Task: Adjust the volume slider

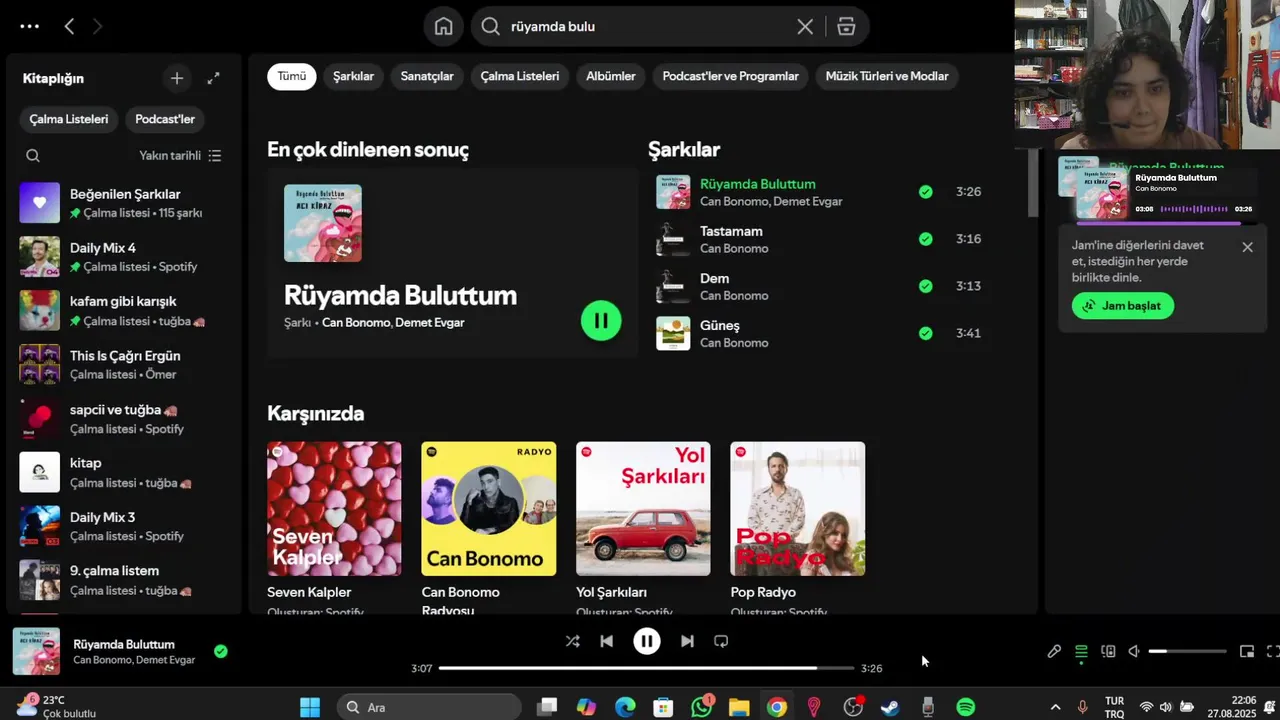Action: [1187, 651]
